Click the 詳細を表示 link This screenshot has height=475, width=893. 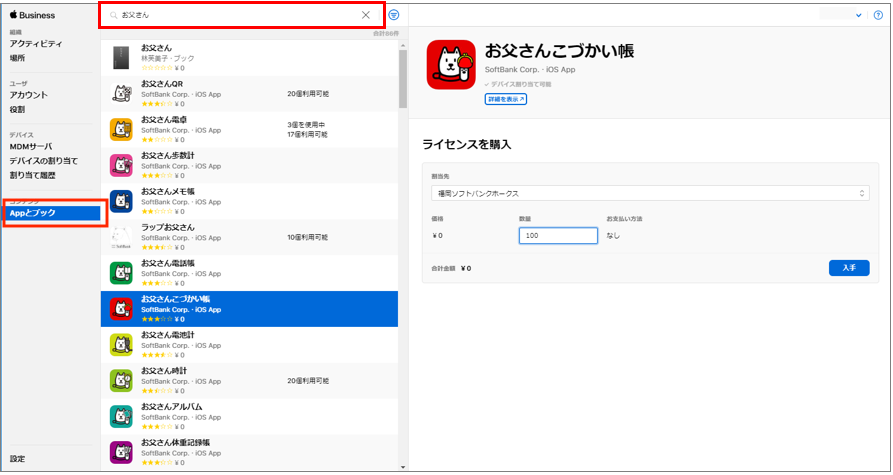(506, 100)
